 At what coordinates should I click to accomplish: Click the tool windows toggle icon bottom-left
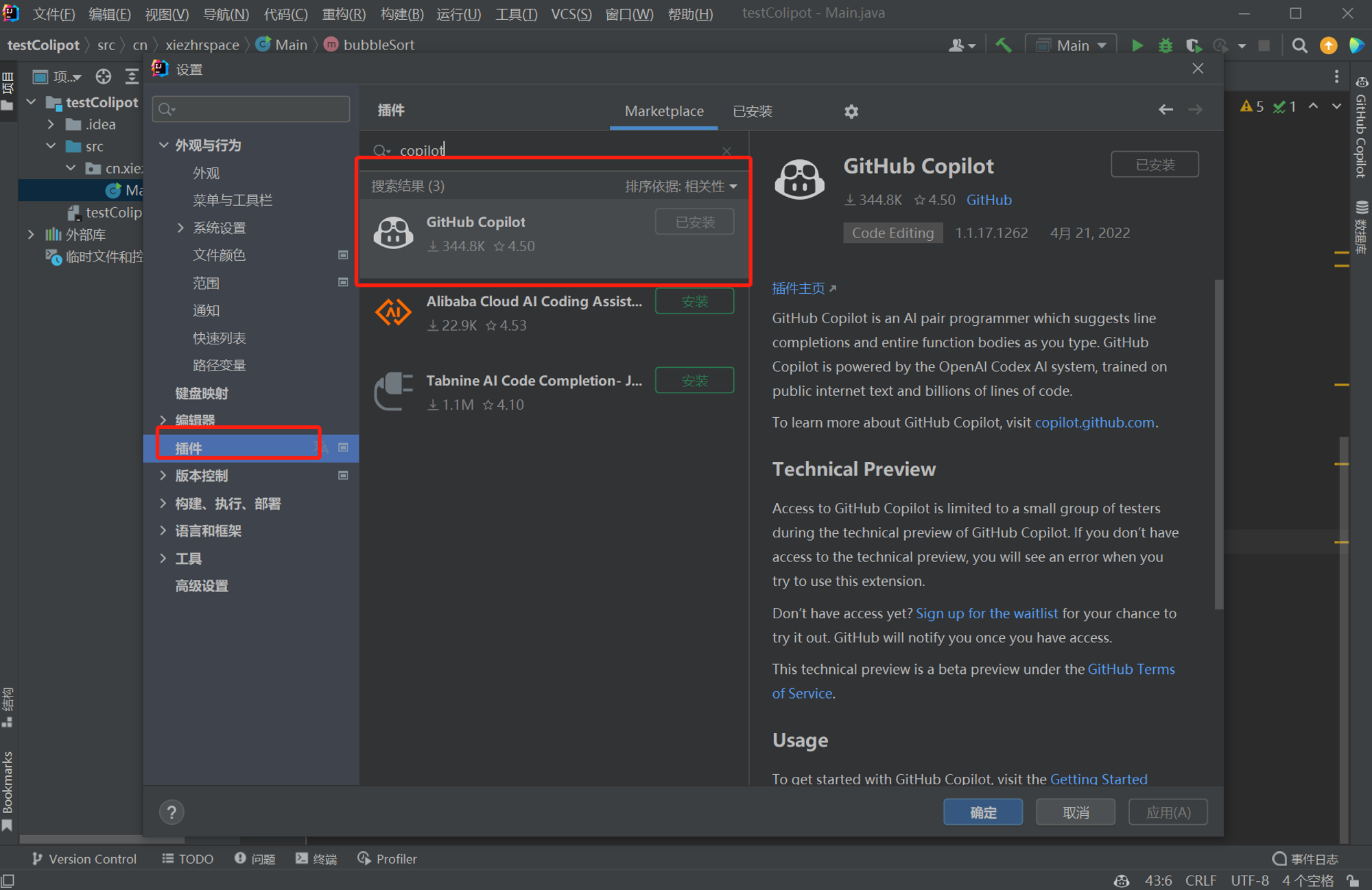point(8,880)
